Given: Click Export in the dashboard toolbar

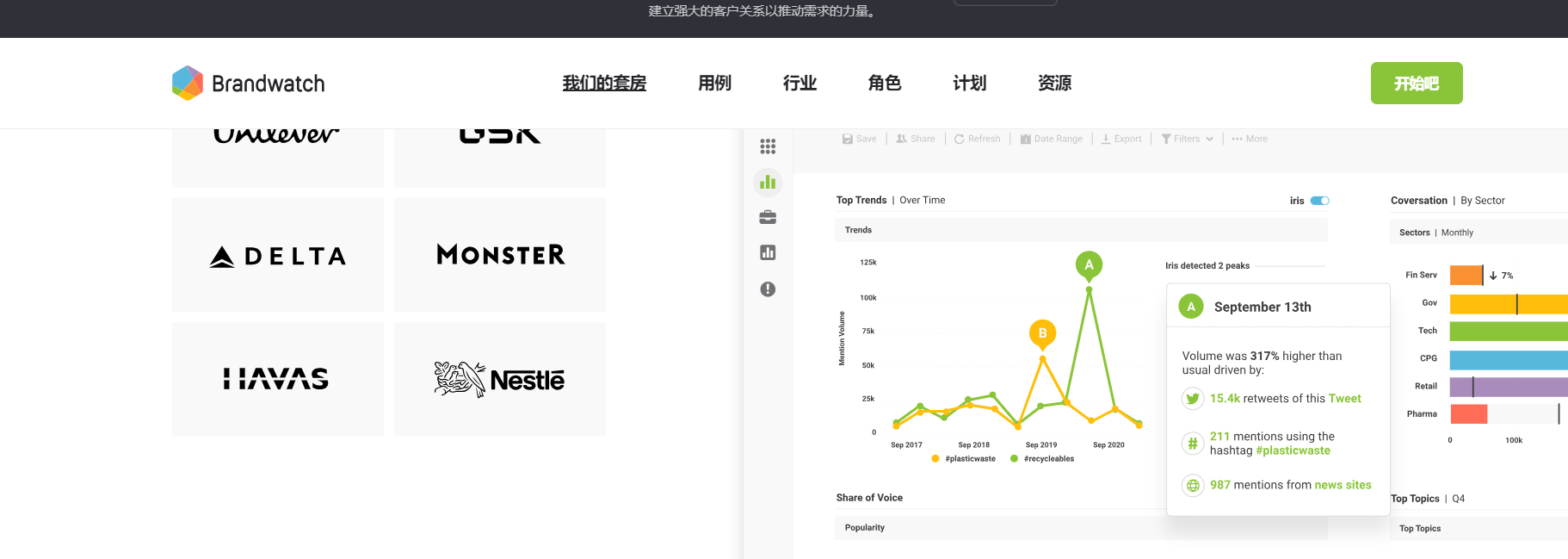Looking at the screenshot, I should (1121, 139).
